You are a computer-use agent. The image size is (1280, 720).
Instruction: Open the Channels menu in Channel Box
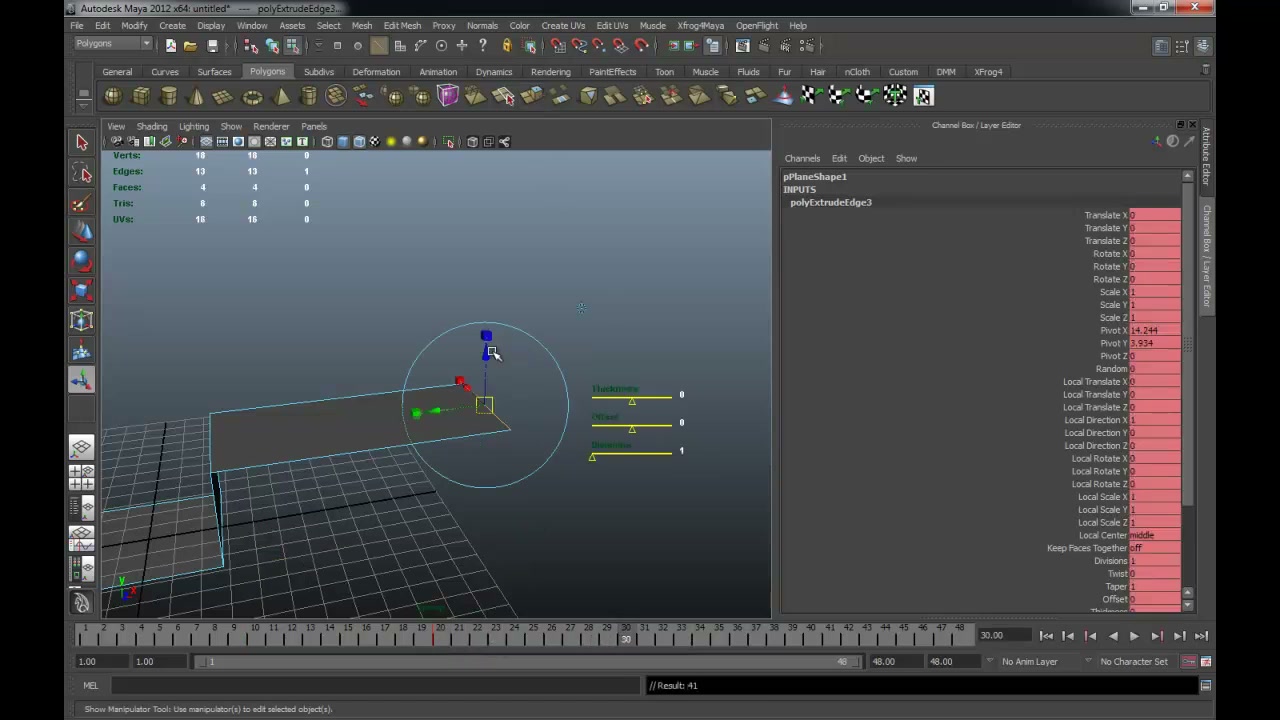click(x=802, y=158)
